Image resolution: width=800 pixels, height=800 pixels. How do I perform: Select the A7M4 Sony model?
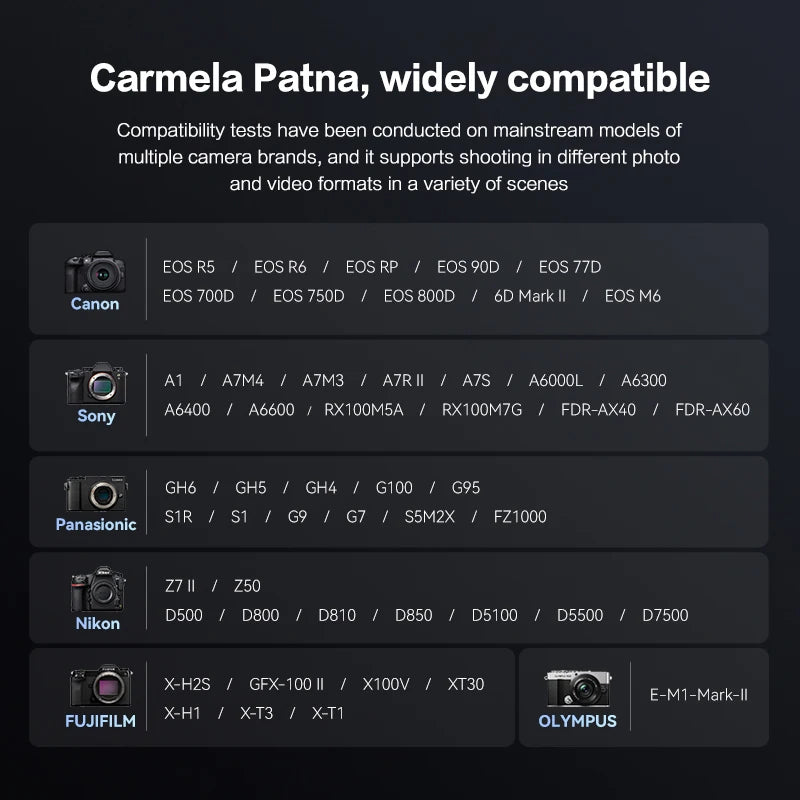(x=243, y=380)
